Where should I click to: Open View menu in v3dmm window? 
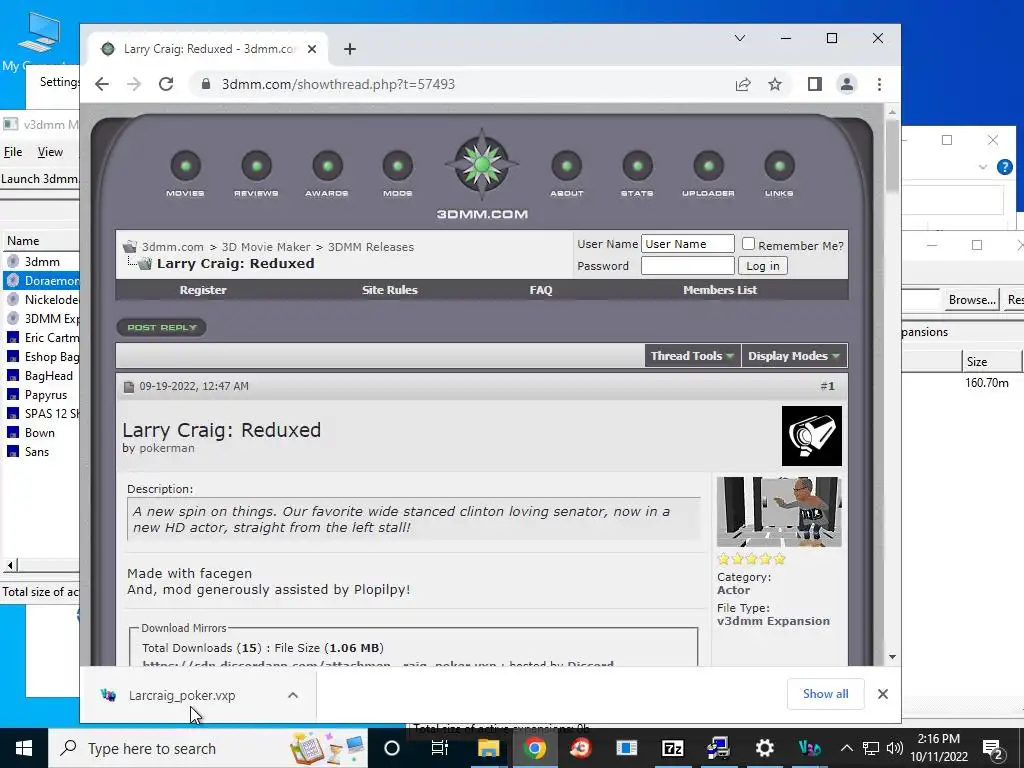(x=50, y=152)
